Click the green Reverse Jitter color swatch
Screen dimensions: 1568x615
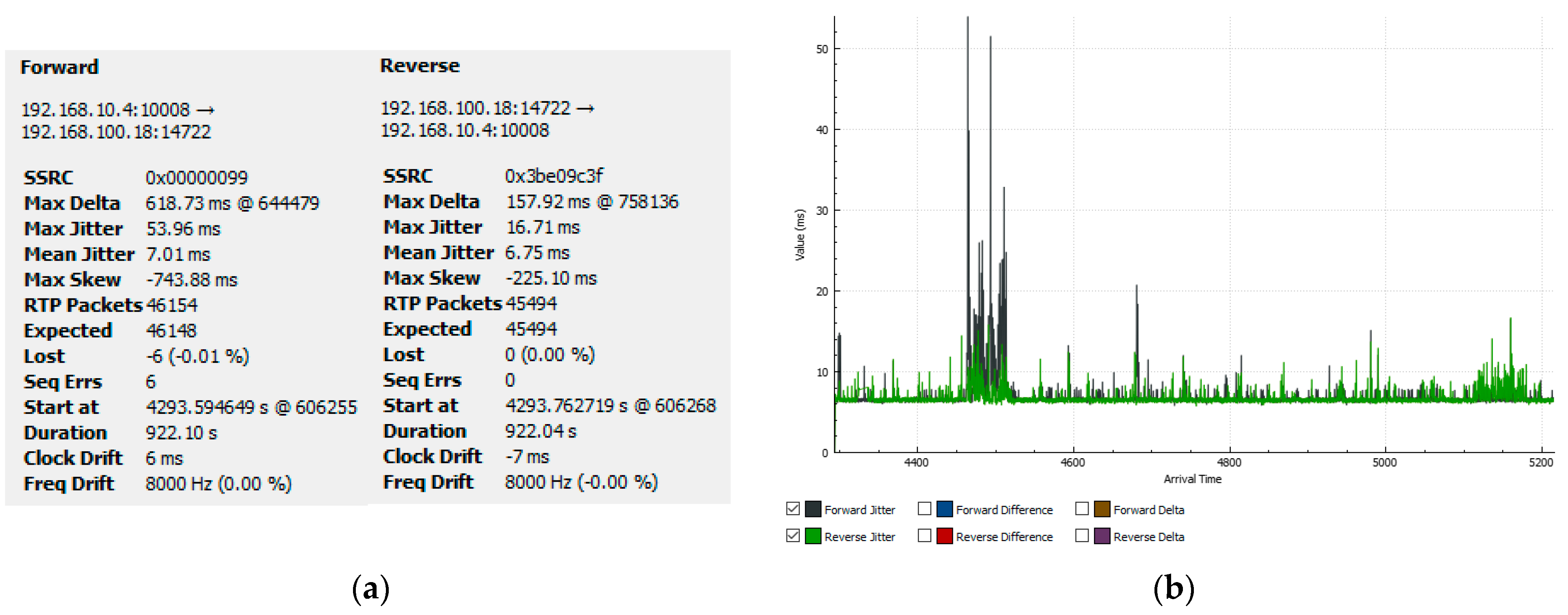[x=812, y=536]
